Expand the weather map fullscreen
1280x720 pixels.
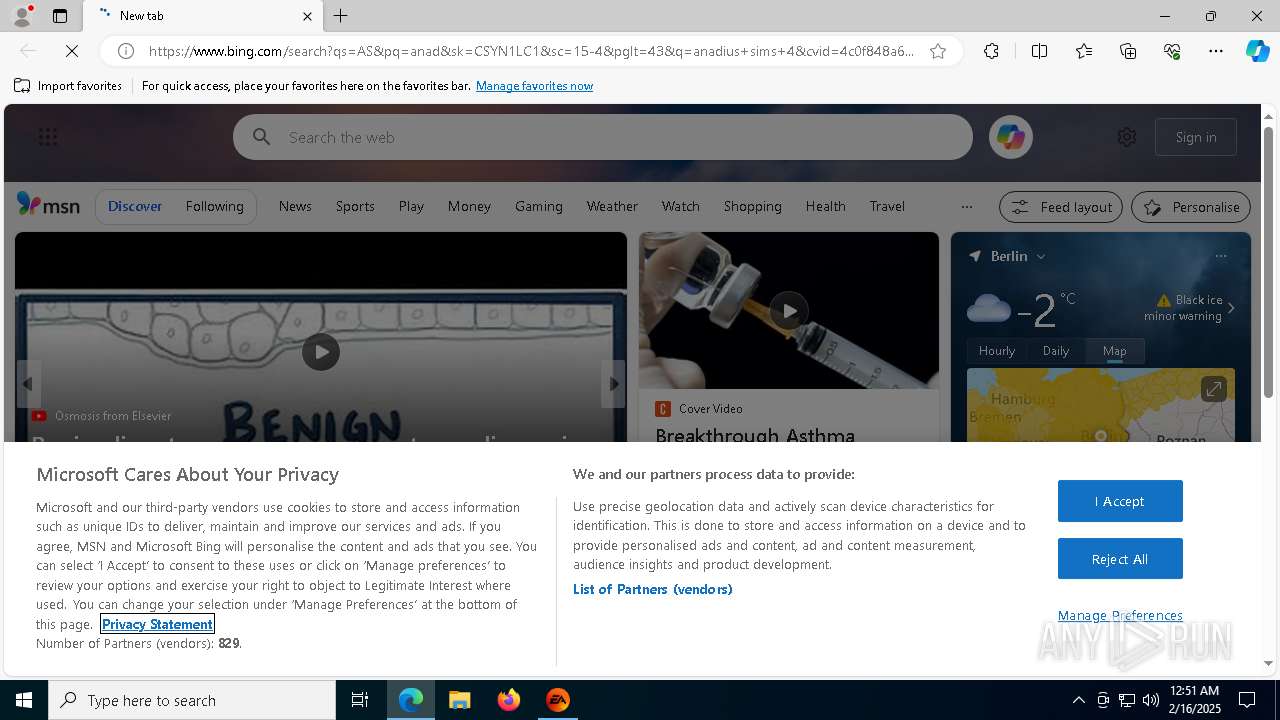click(1213, 389)
